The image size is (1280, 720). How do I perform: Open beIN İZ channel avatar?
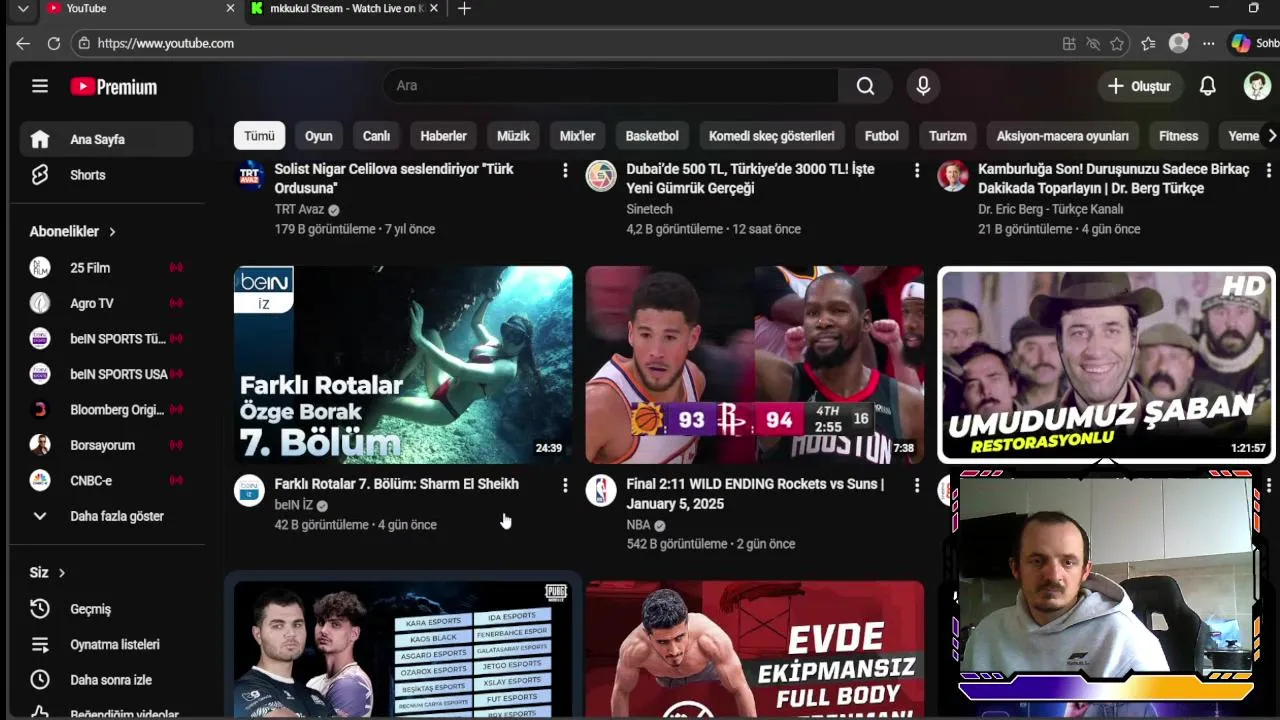pos(250,491)
